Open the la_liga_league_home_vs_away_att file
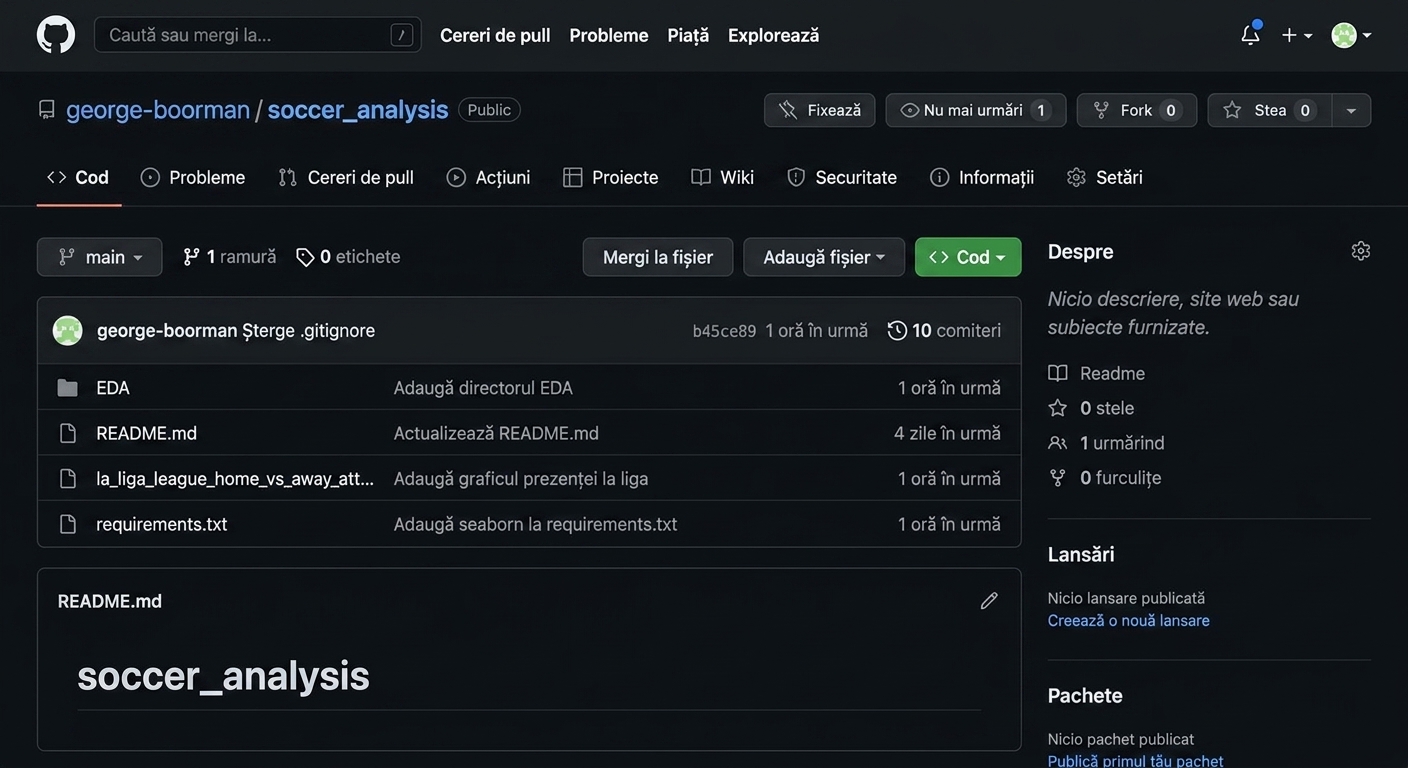This screenshot has width=1408, height=768. pyautogui.click(x=235, y=479)
